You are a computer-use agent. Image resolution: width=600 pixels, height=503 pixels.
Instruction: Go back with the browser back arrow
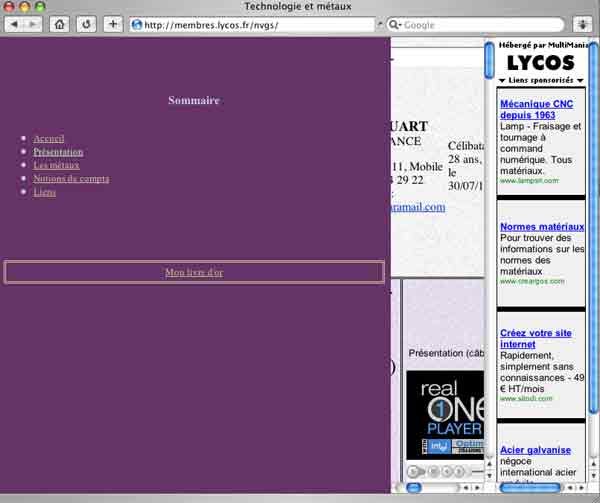pos(14,25)
